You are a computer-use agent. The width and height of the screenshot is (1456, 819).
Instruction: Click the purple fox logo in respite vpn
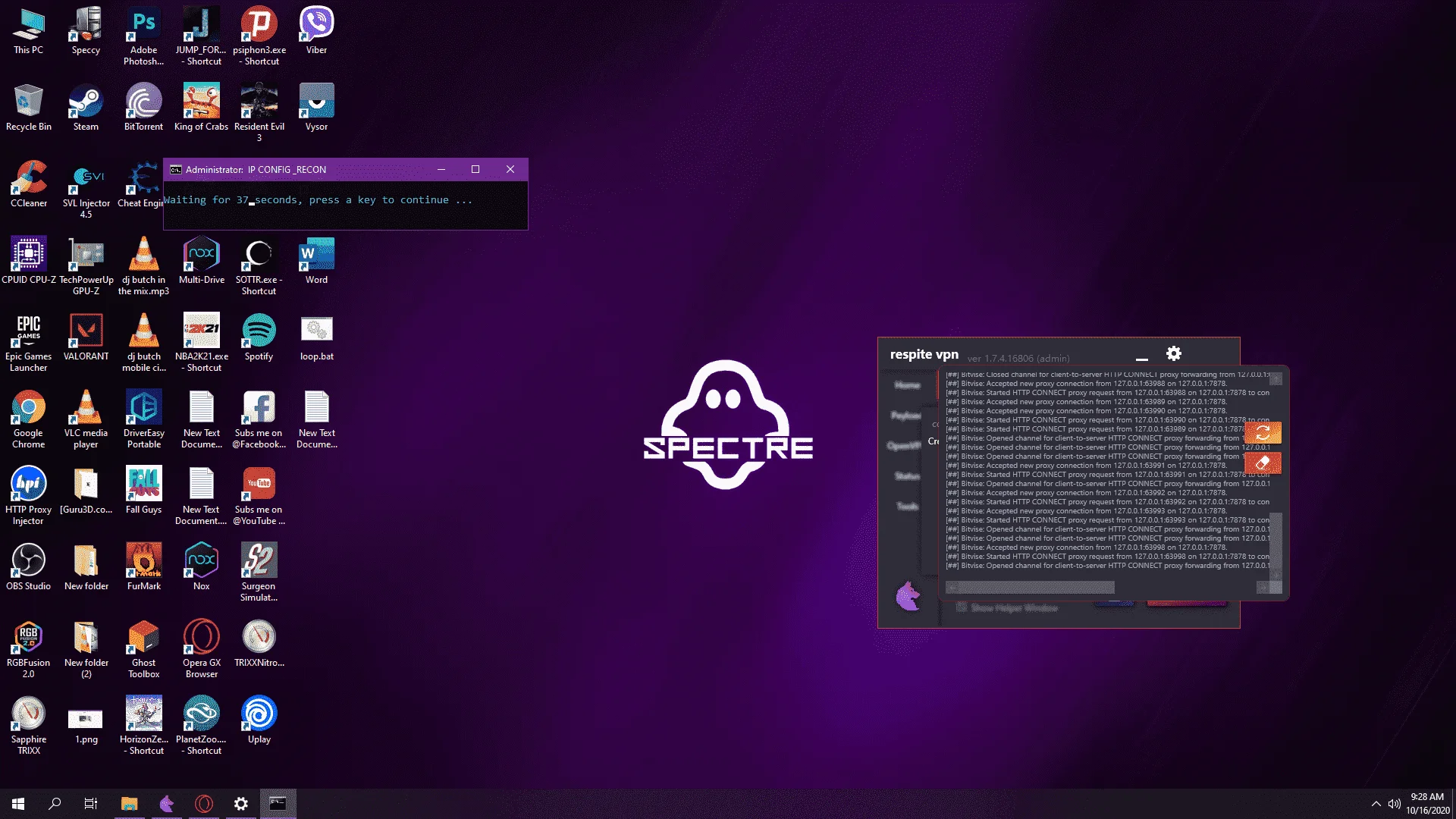tap(908, 596)
